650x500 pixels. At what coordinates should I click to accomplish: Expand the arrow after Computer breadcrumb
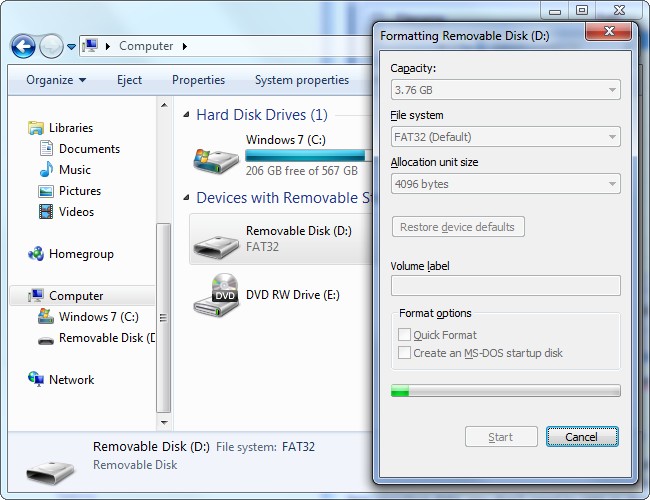click(x=185, y=46)
